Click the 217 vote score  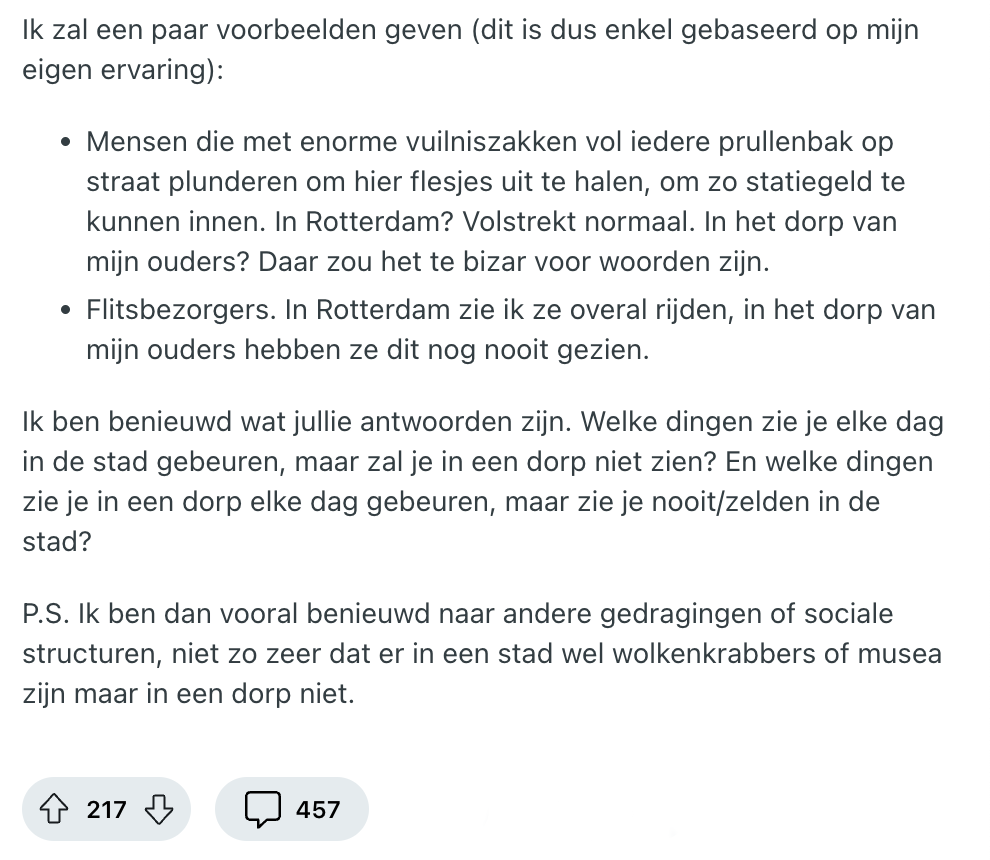point(106,809)
